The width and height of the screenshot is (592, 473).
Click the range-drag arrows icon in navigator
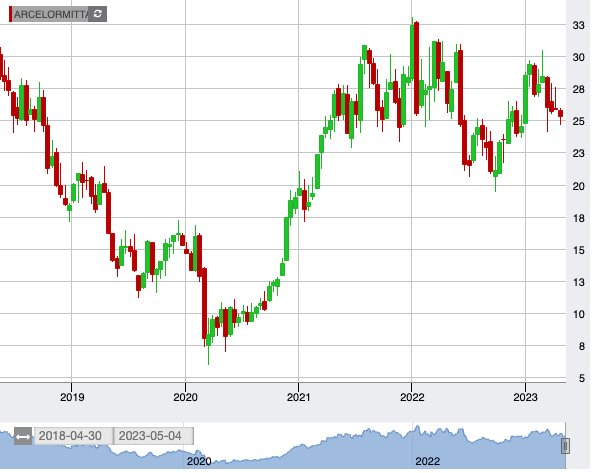[23, 436]
